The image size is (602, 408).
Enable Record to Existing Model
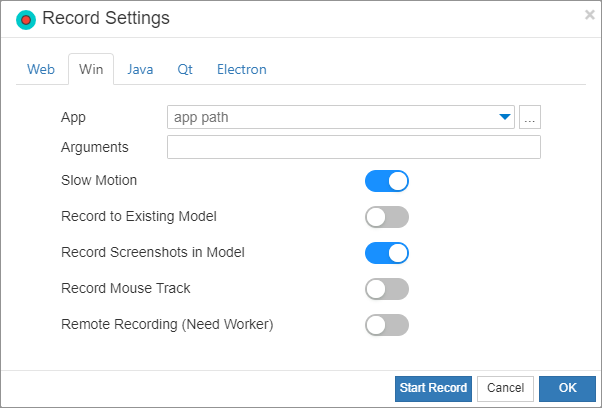(x=387, y=217)
